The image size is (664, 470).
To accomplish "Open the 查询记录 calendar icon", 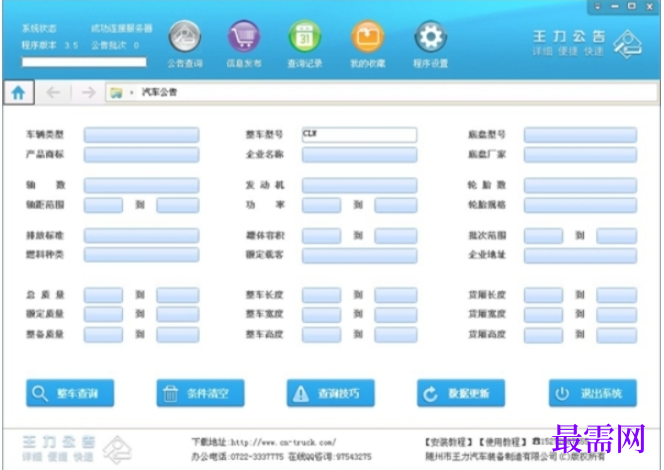I will 304,37.
